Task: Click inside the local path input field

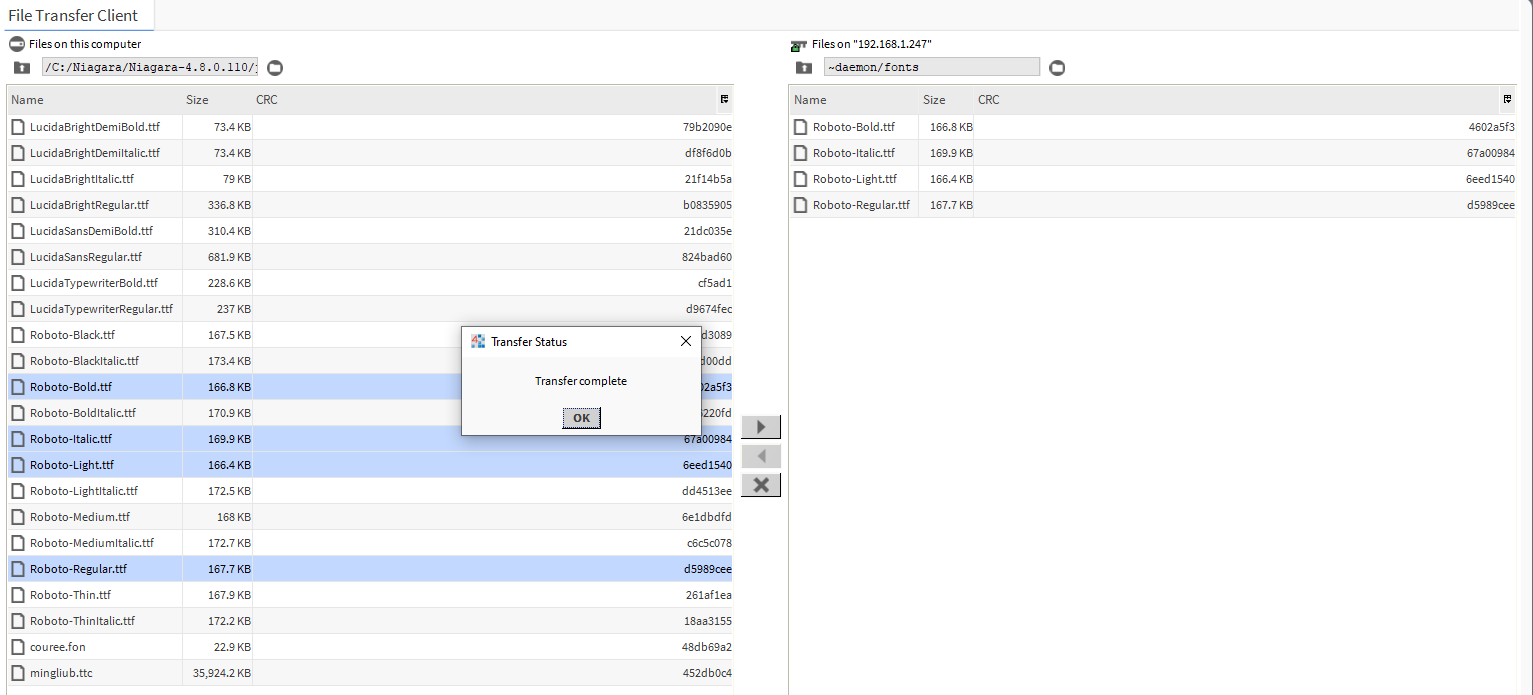Action: coord(150,67)
